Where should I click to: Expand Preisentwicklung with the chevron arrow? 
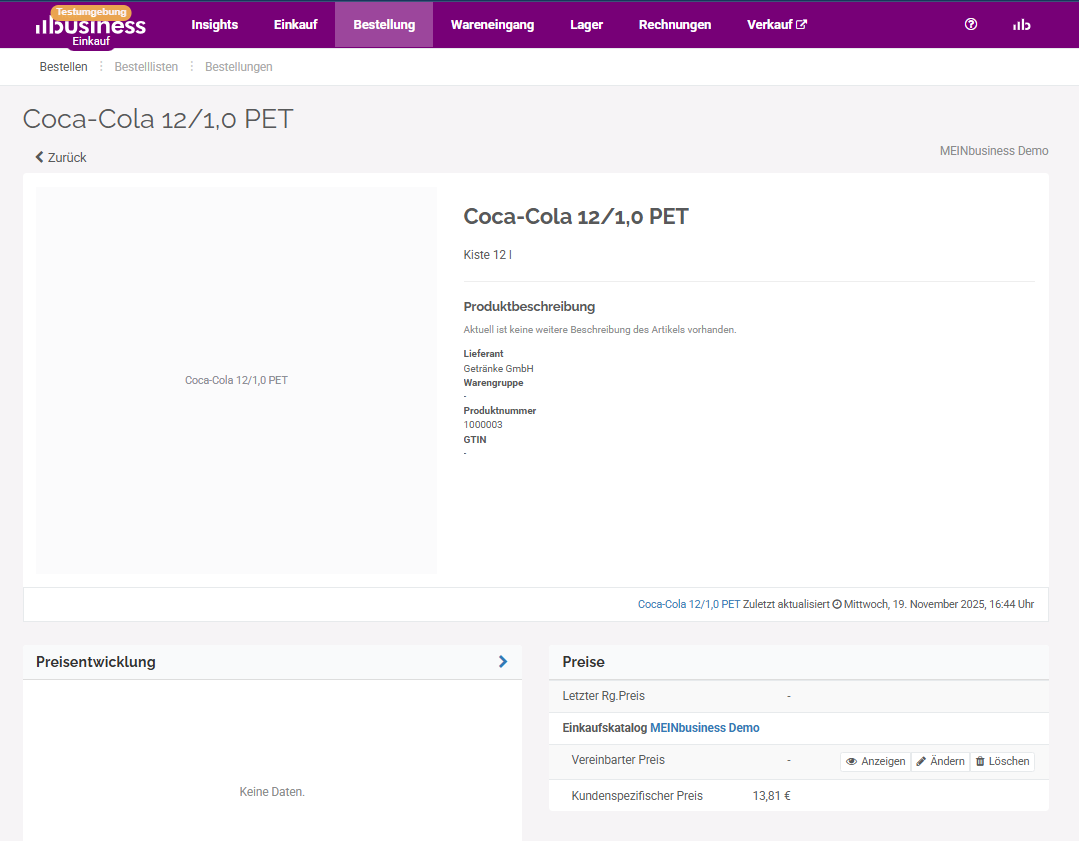(503, 661)
